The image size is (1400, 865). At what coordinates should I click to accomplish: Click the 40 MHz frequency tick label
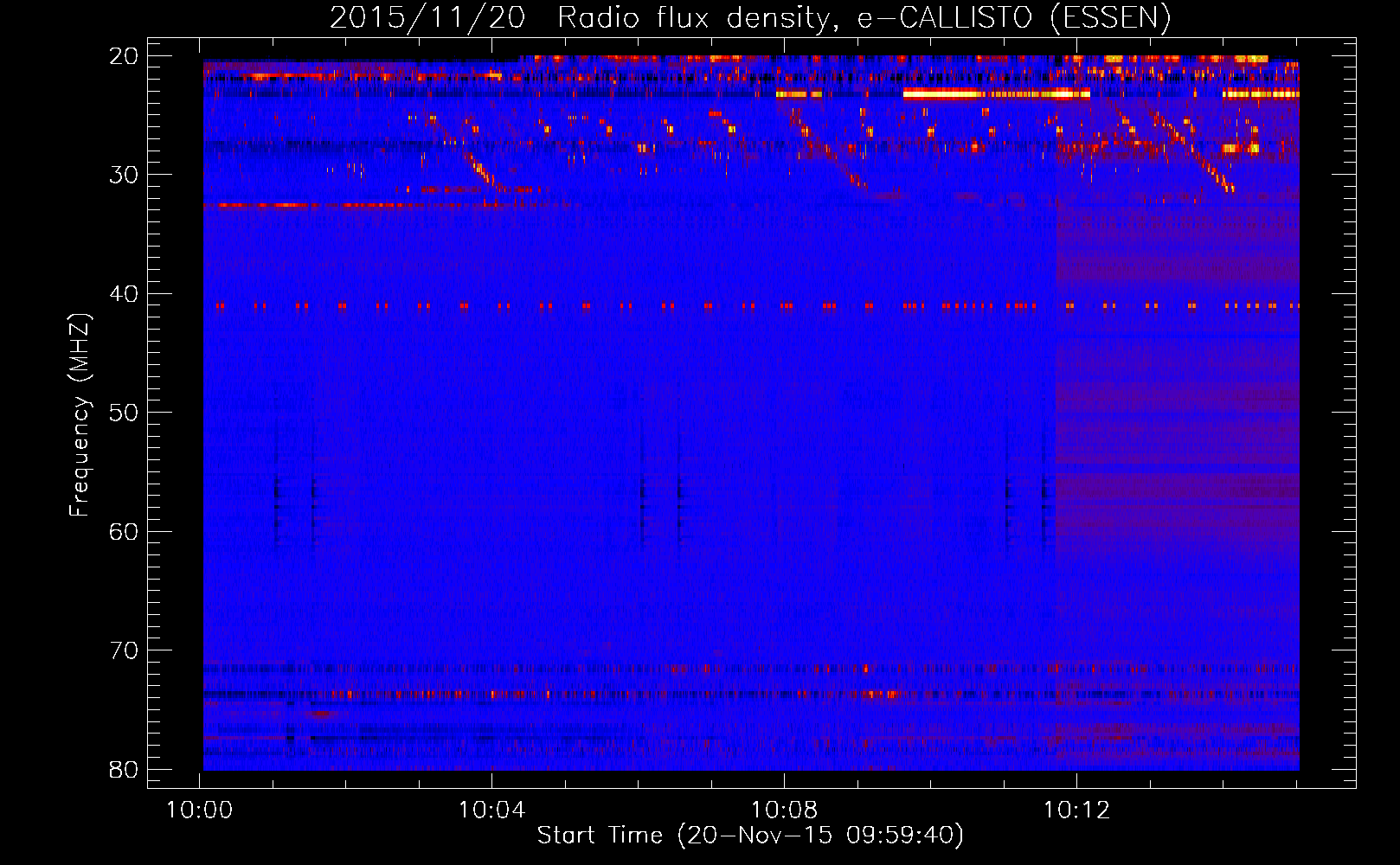tap(125, 294)
